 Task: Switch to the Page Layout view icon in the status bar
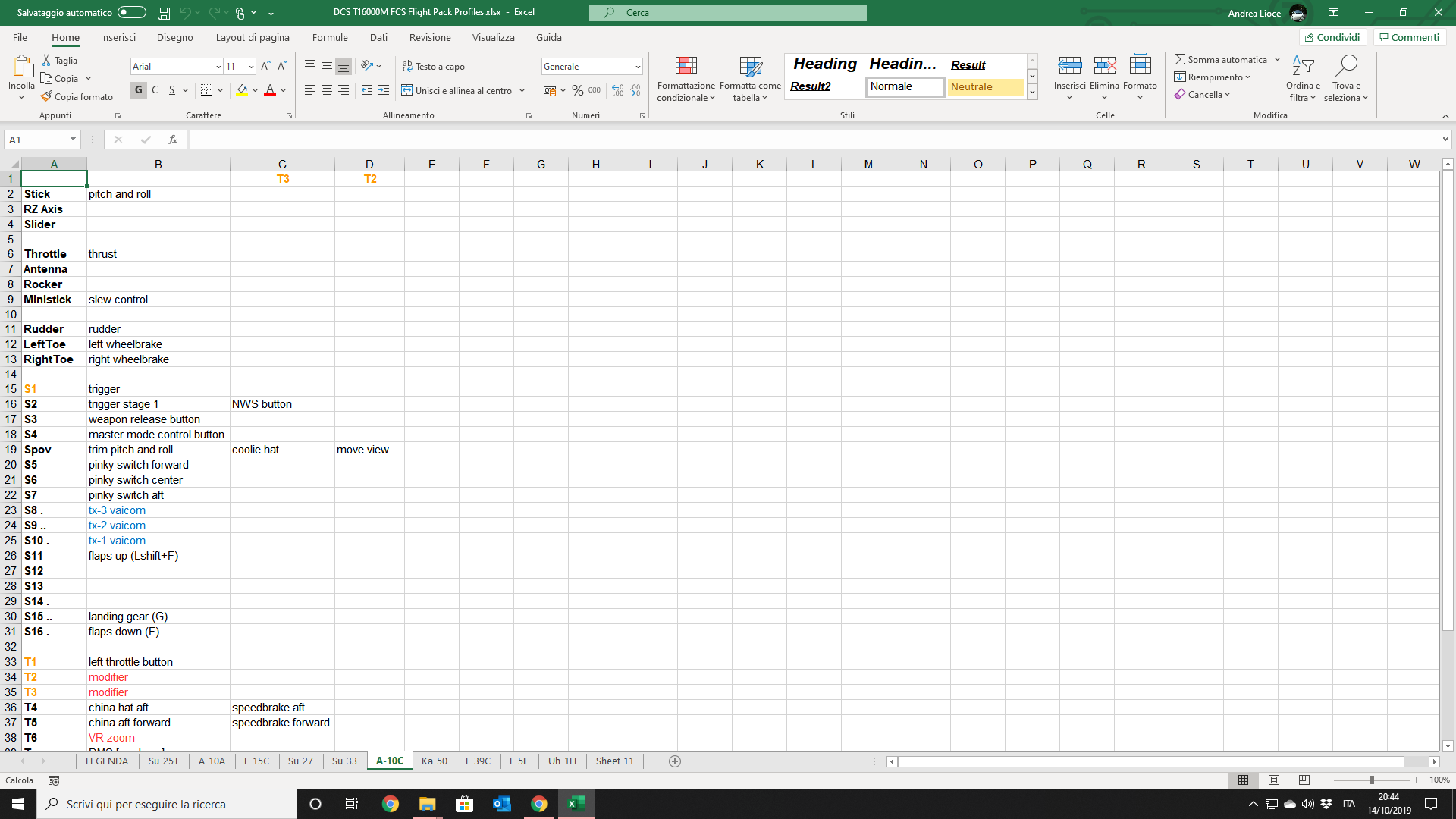click(1274, 780)
